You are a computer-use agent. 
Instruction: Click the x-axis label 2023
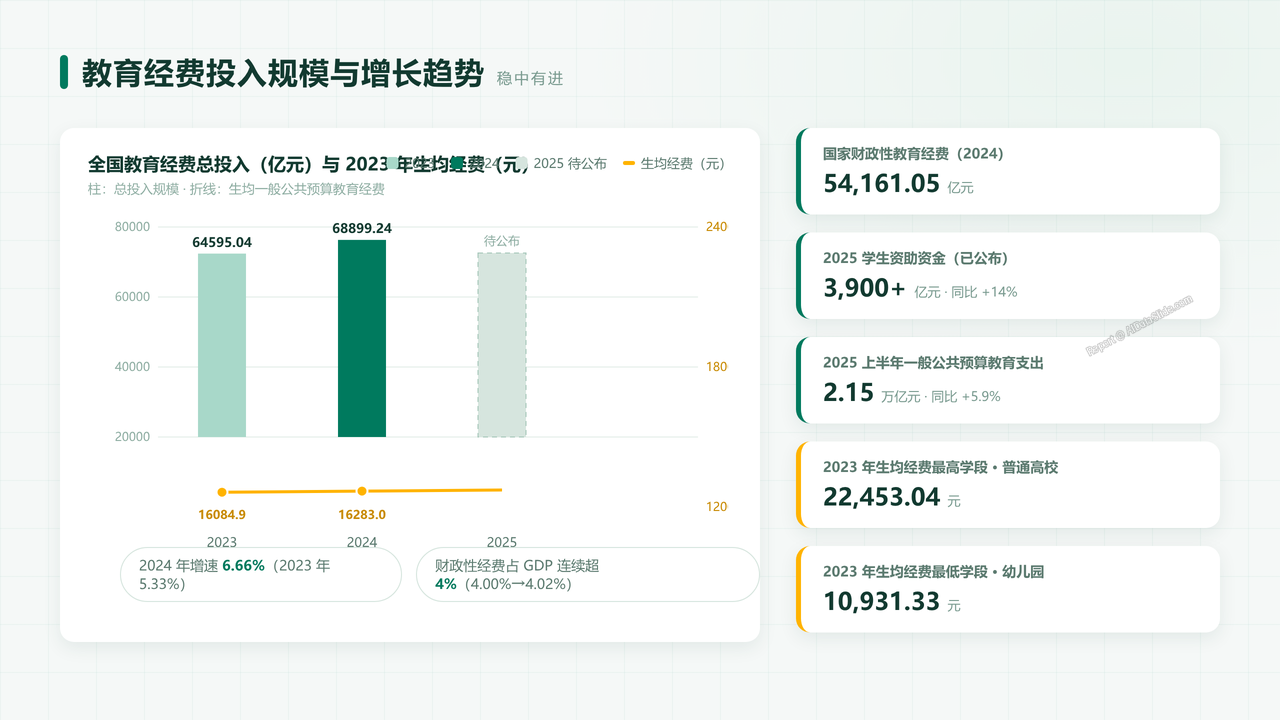222,542
